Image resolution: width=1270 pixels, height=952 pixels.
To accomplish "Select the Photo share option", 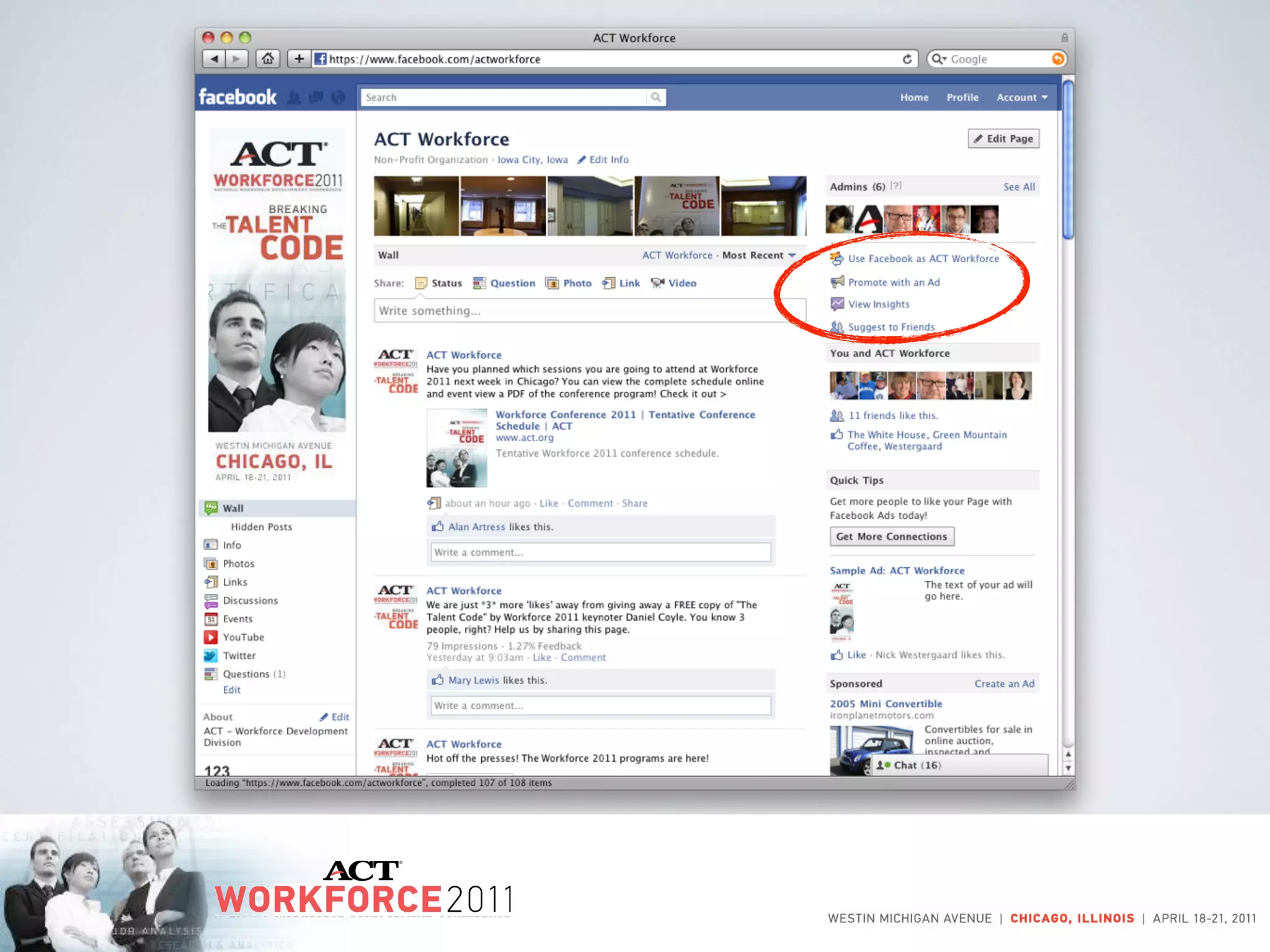I will (568, 283).
